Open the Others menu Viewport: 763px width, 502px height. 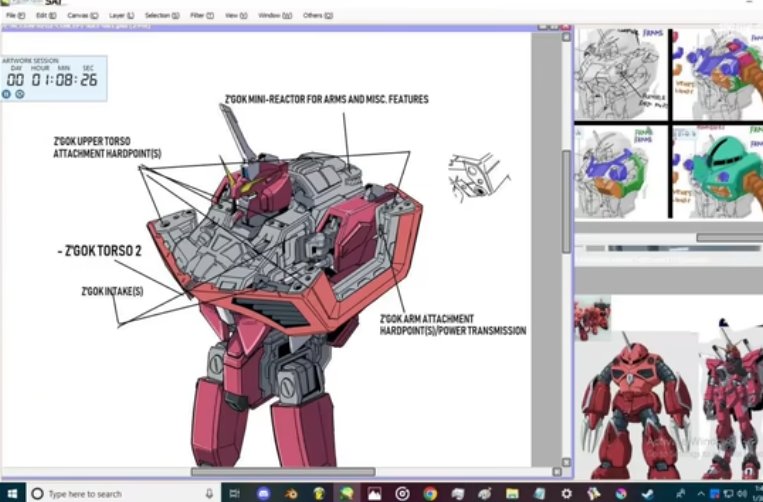tap(318, 16)
